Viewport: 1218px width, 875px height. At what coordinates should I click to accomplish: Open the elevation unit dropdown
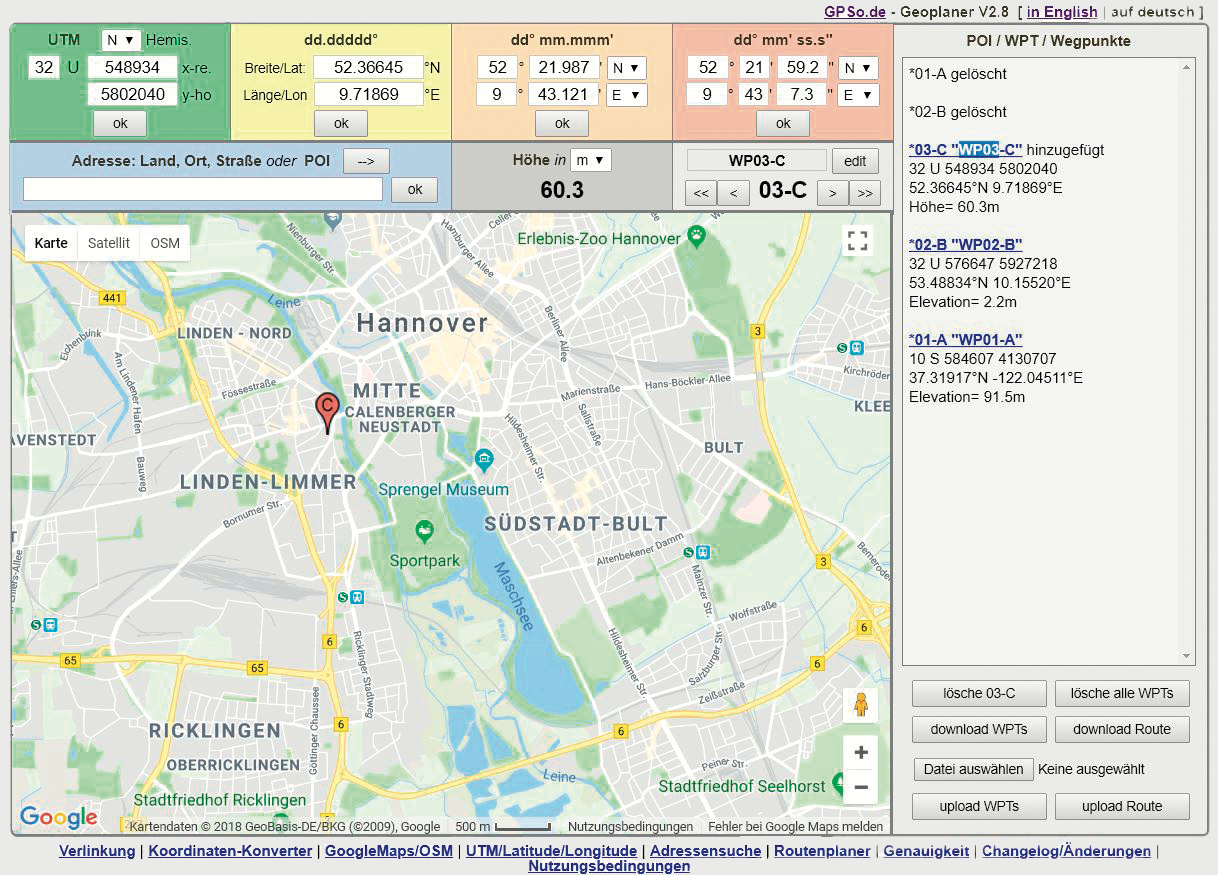point(591,161)
